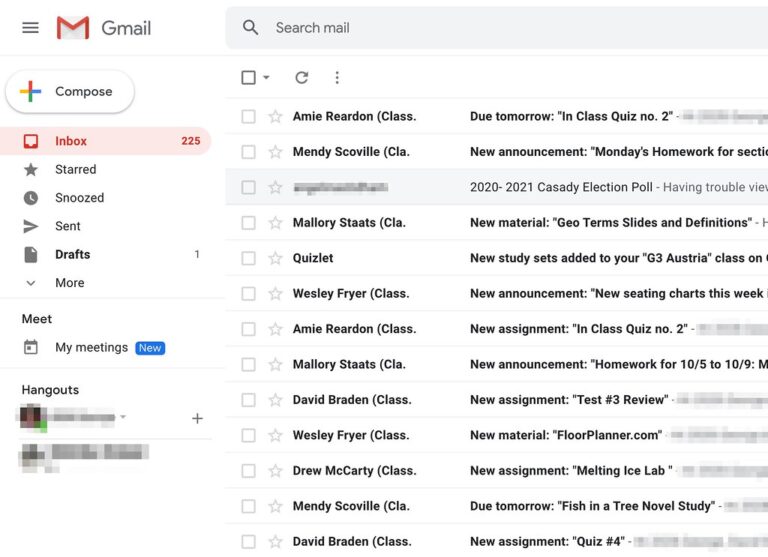Tick the Melting Ice Lab email checkbox
This screenshot has width=768, height=557.
pyautogui.click(x=248, y=471)
